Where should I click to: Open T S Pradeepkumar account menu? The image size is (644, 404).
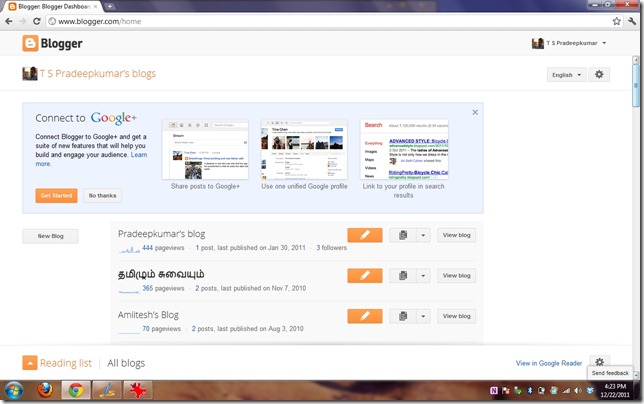pyautogui.click(x=569, y=43)
